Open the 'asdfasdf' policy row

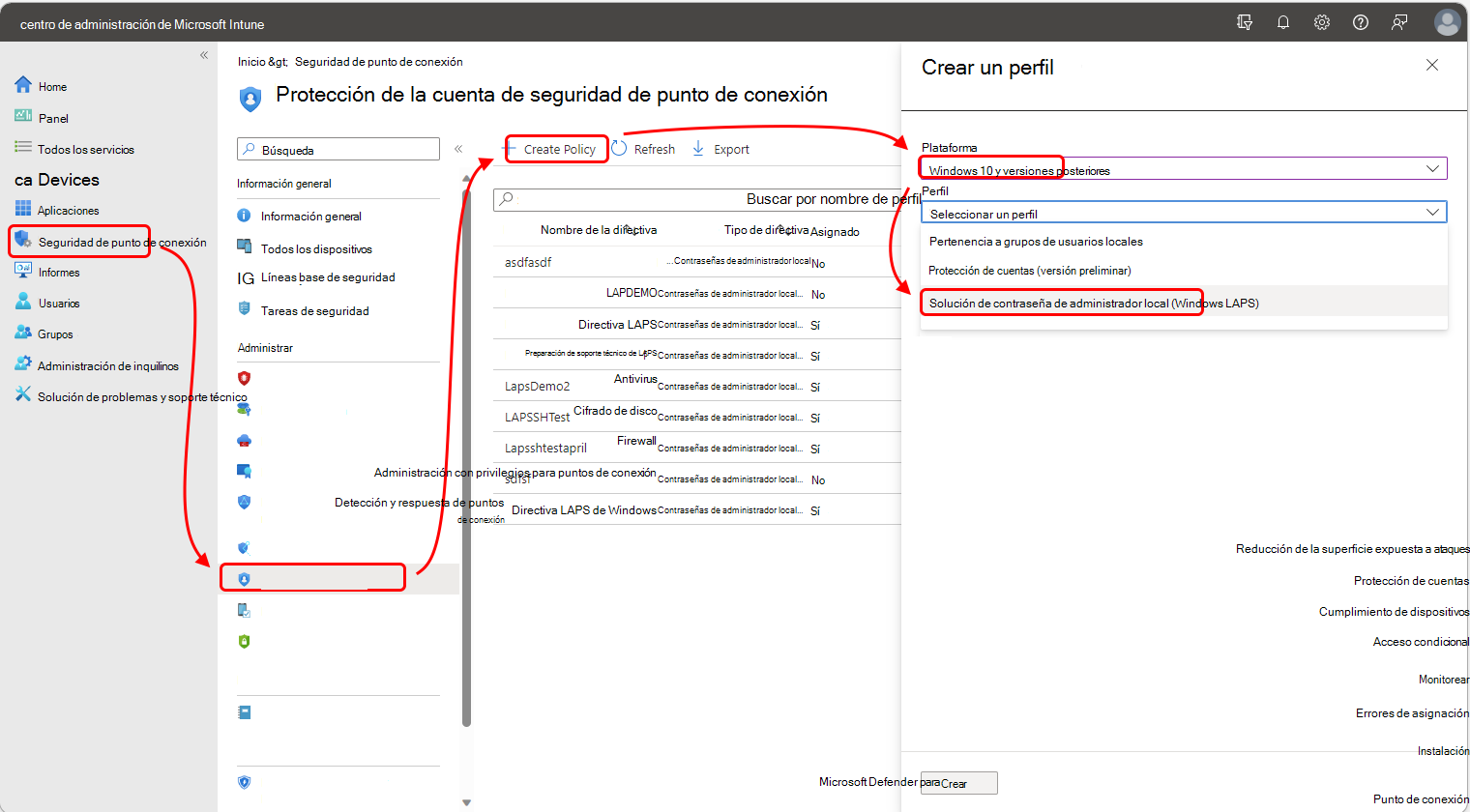point(528,262)
